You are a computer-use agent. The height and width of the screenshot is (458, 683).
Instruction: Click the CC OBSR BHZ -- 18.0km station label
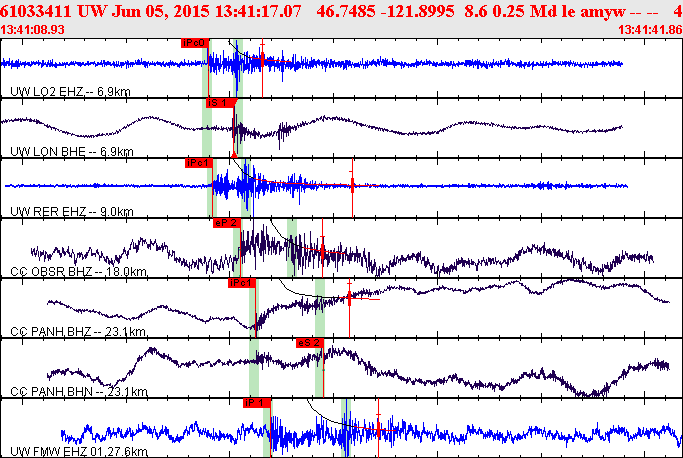78,272
